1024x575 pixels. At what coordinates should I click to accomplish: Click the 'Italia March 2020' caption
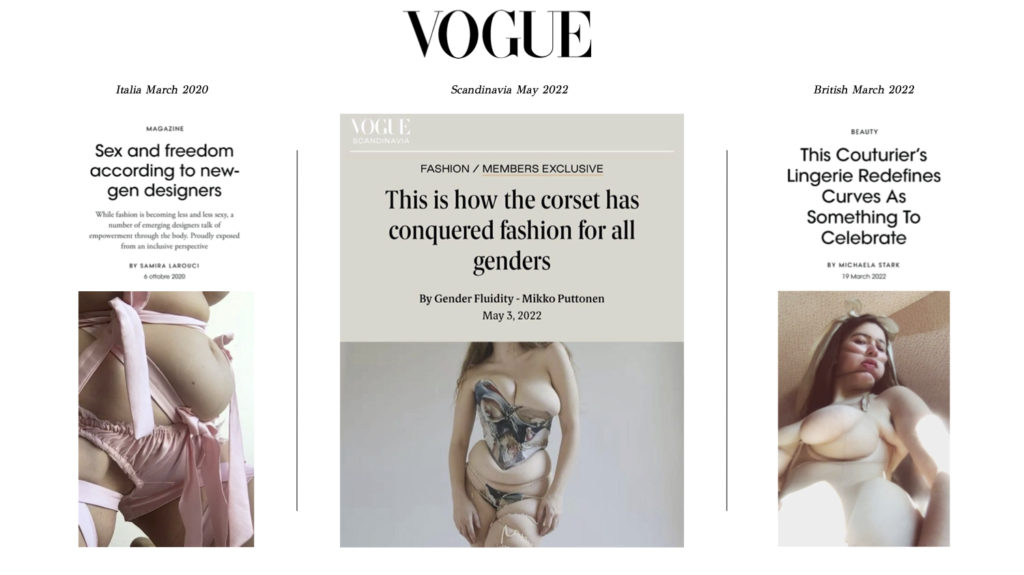coord(162,90)
